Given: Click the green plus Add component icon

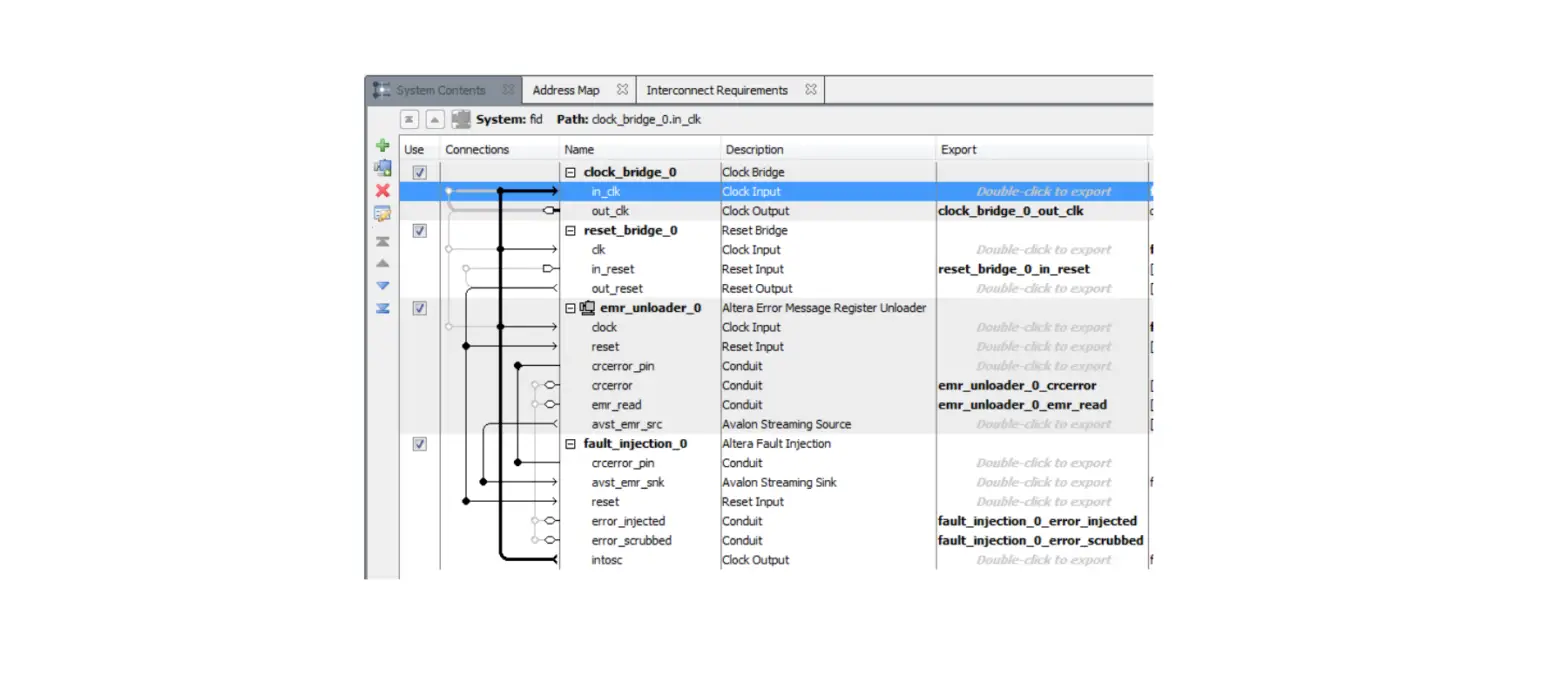Looking at the screenshot, I should pos(382,146).
